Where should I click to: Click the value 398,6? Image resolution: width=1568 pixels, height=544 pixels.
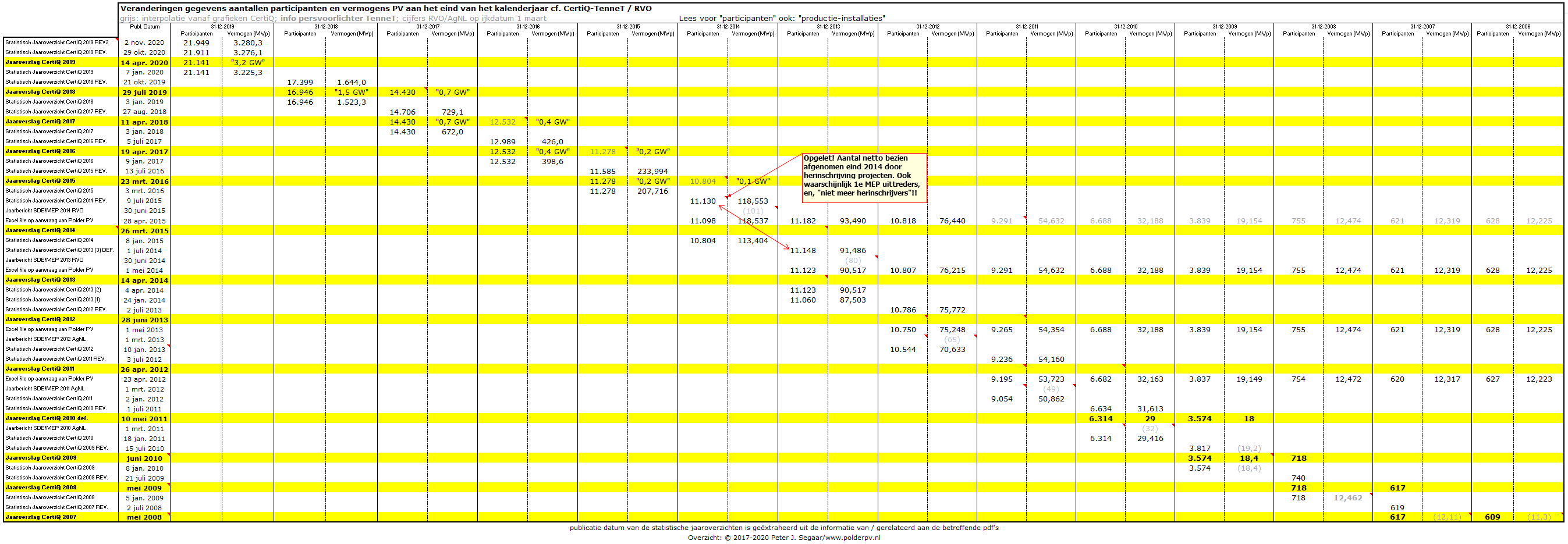tap(553, 161)
